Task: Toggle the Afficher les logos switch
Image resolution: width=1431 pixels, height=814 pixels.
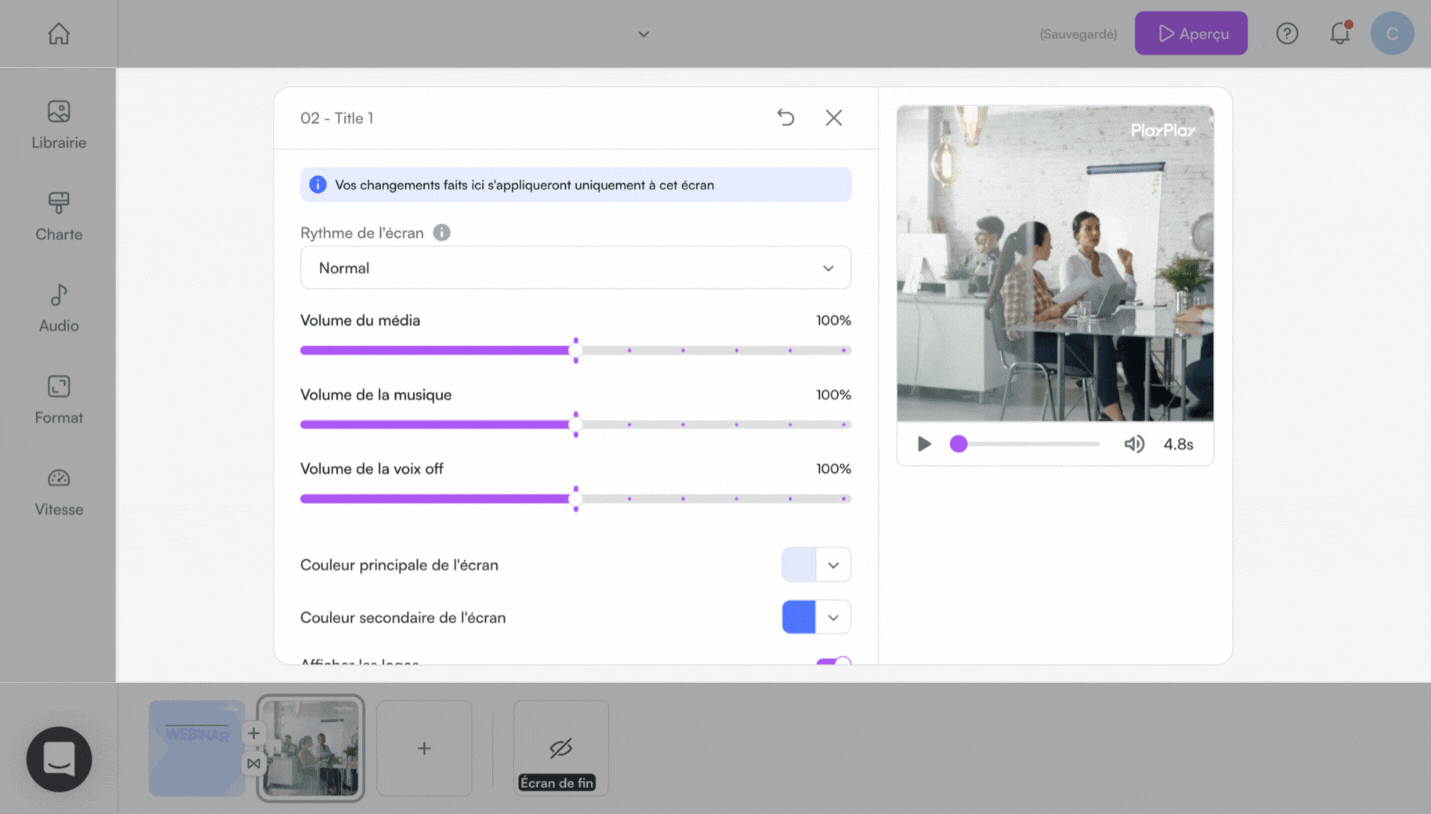Action: (x=833, y=661)
